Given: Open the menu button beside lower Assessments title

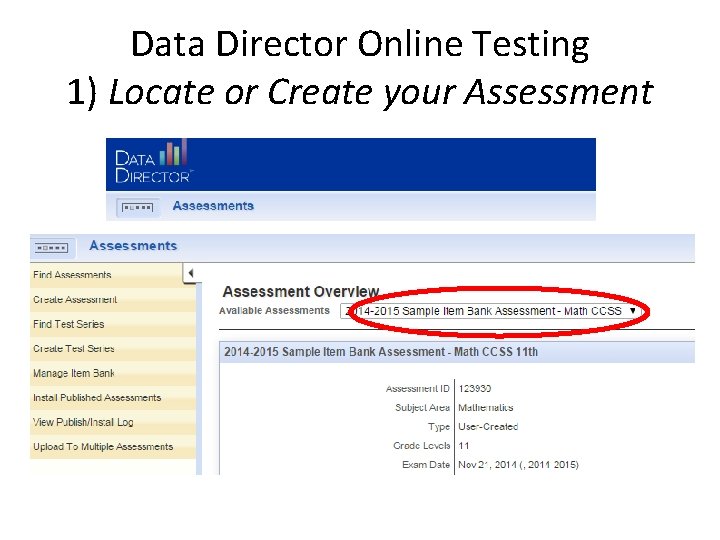Looking at the screenshot, I should pyautogui.click(x=52, y=248).
